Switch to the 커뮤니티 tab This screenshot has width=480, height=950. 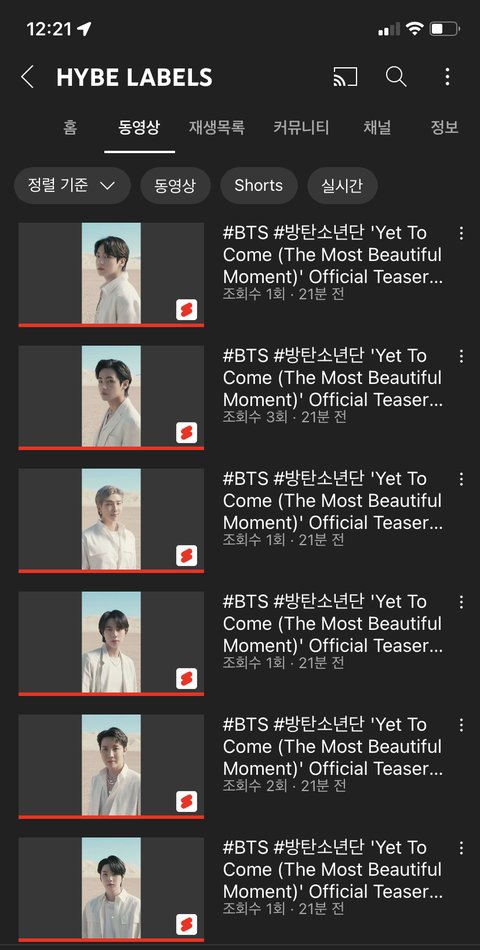click(x=301, y=128)
